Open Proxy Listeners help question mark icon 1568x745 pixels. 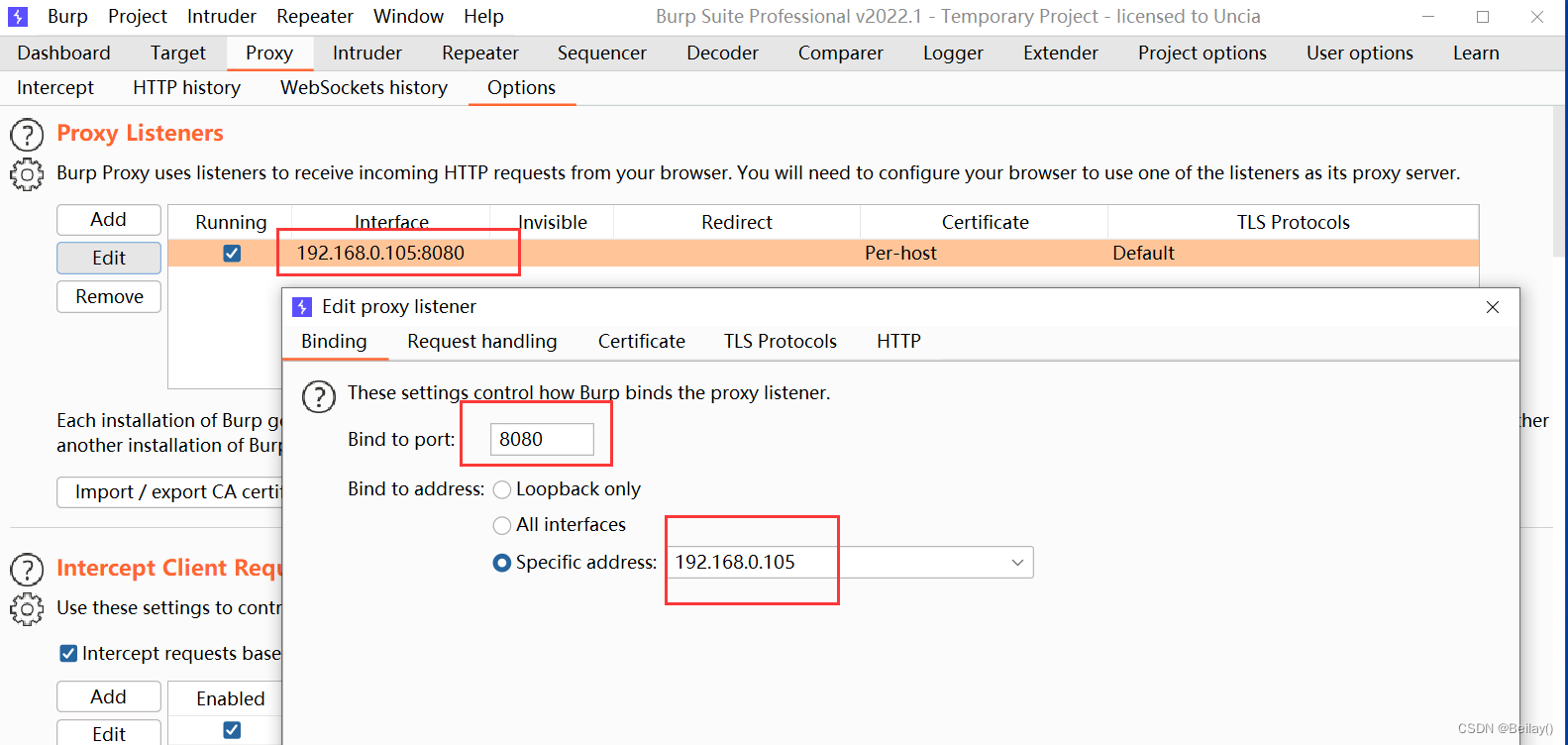pyautogui.click(x=27, y=135)
